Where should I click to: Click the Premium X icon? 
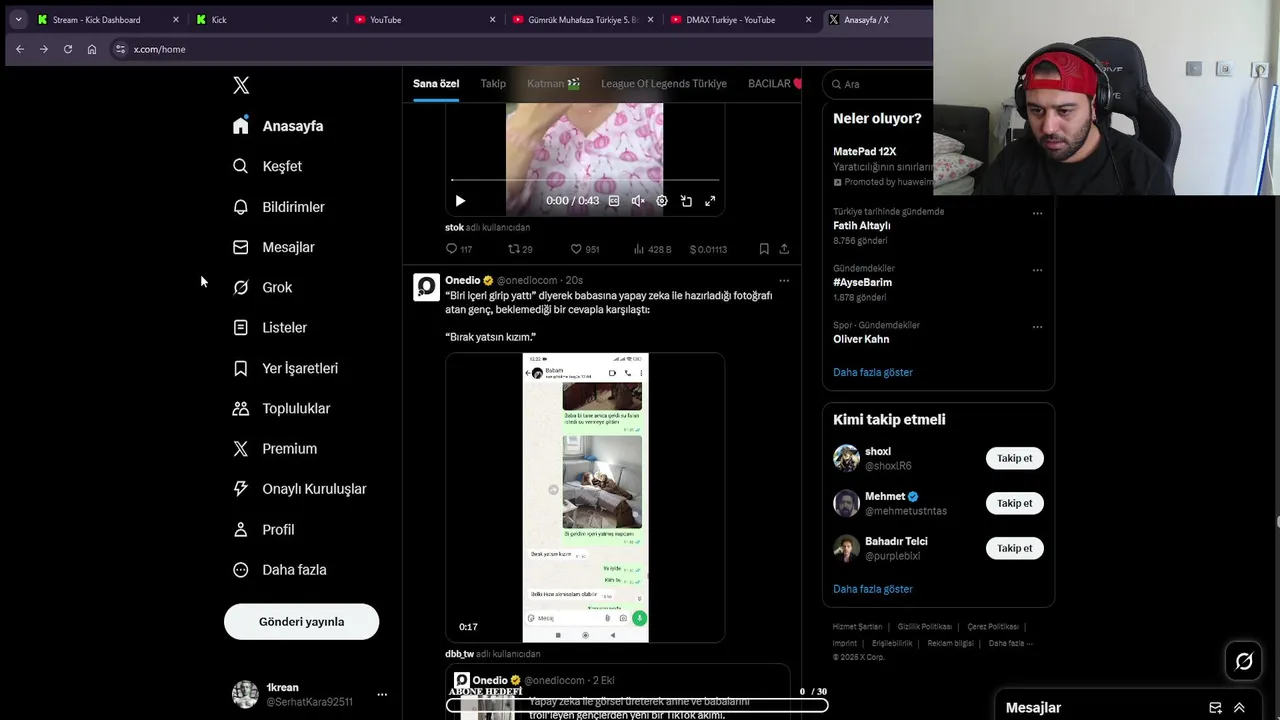(x=240, y=449)
